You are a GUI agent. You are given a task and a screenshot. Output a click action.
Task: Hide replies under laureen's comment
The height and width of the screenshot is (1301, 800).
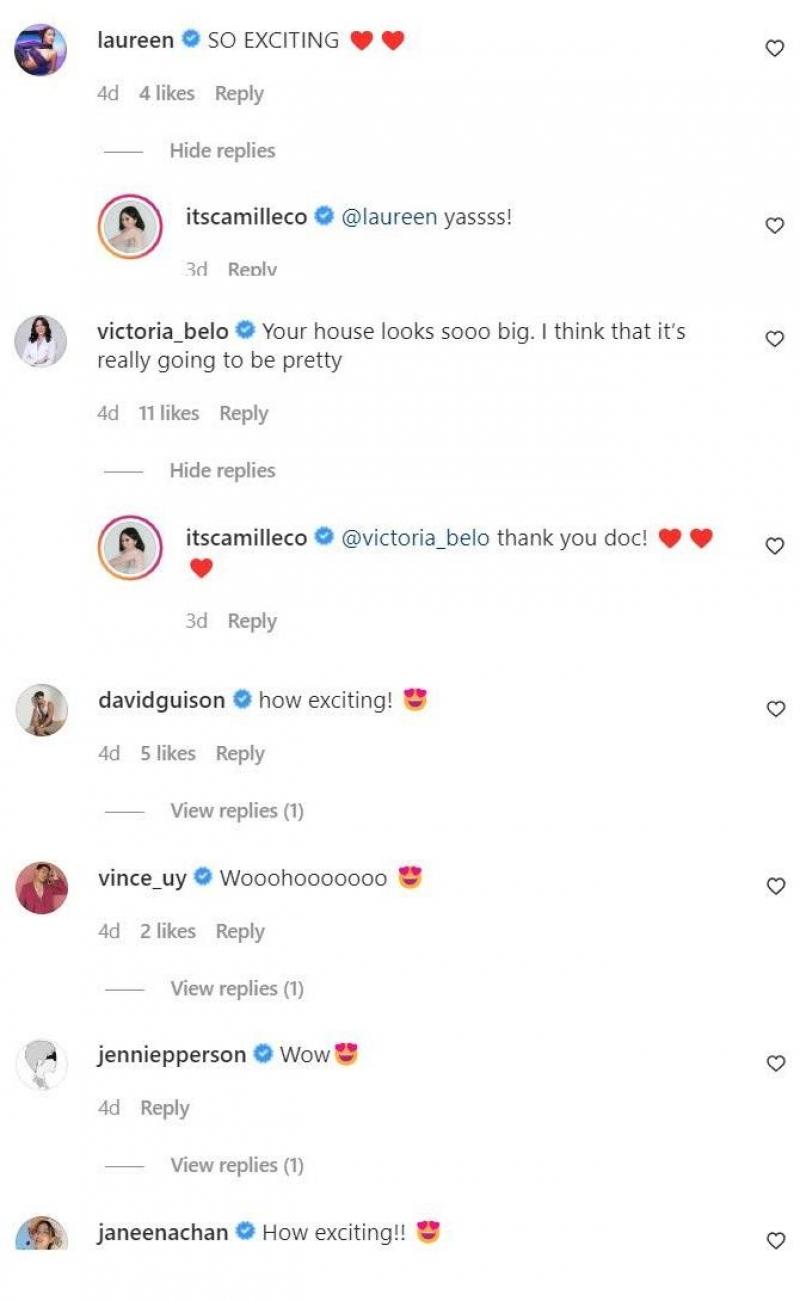pos(222,151)
